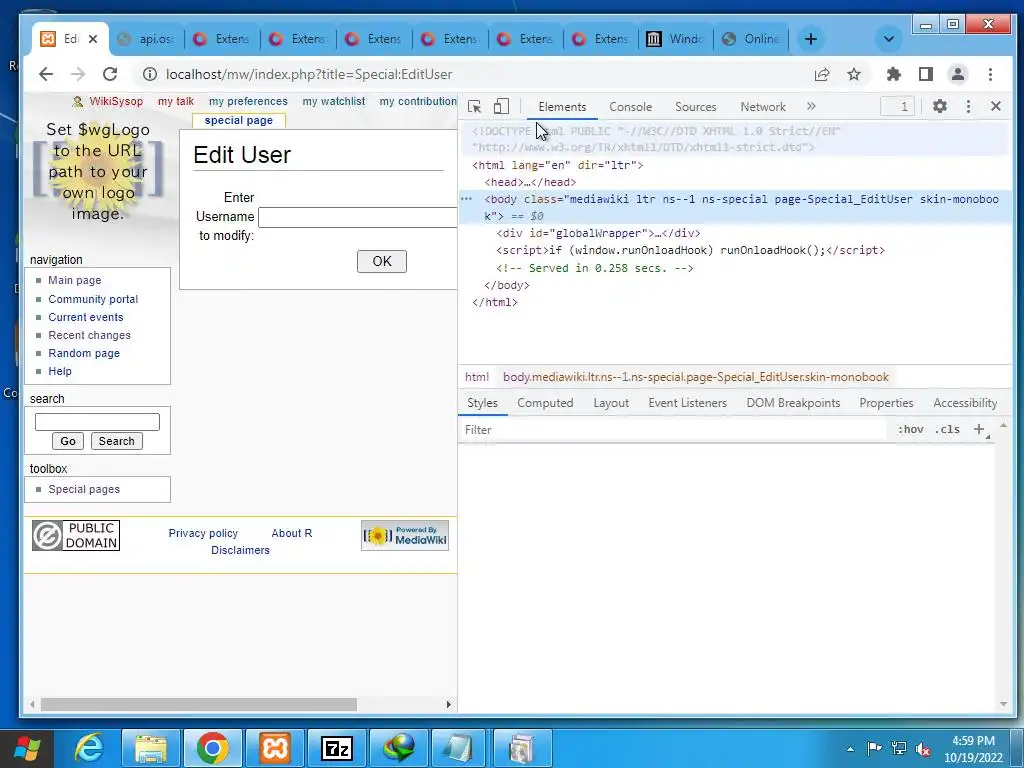This screenshot has height=768, width=1024.
Task: Toggle the .cls class editor
Action: pos(948,429)
